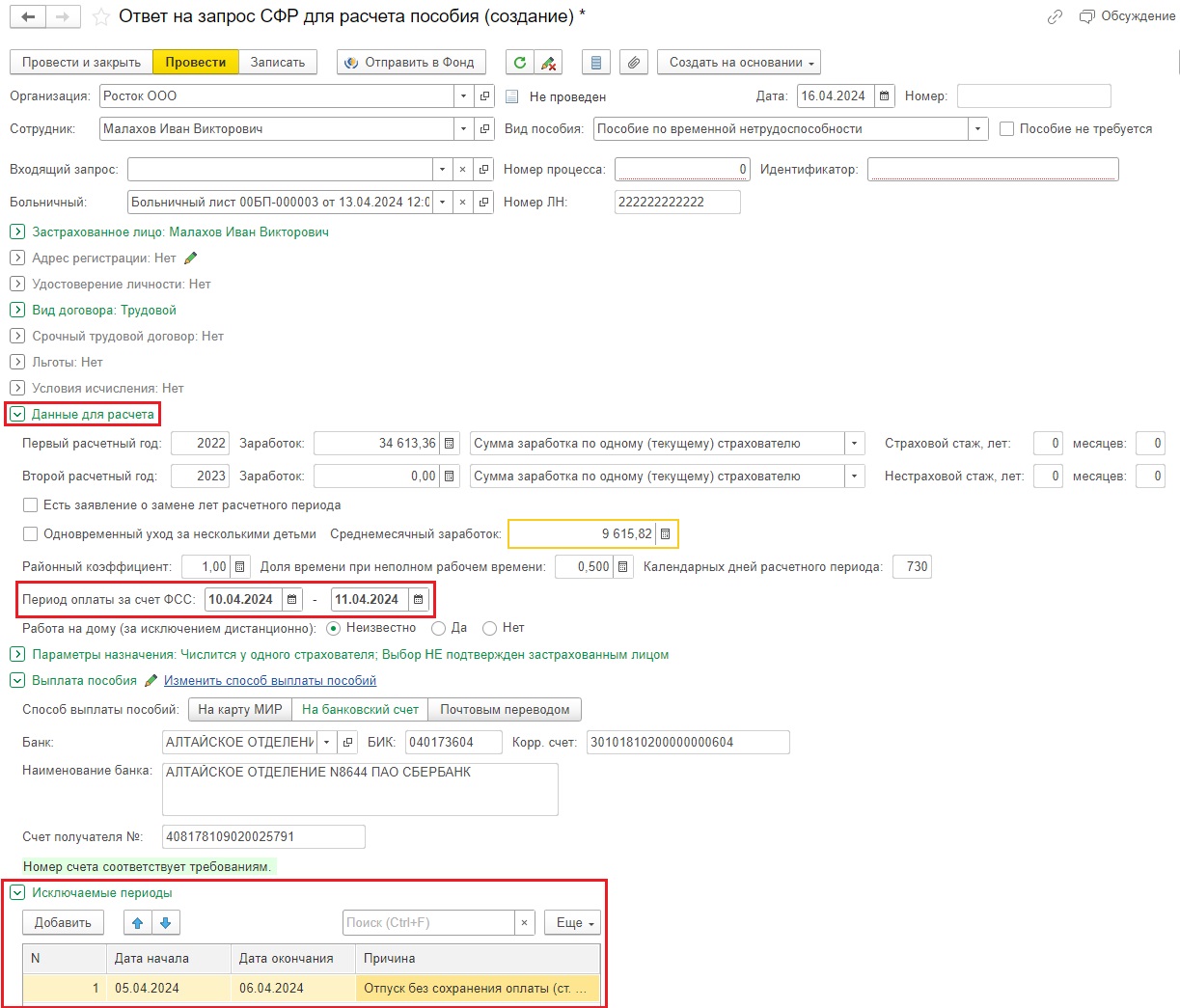Open the Больничный лист record
Viewport: 1180px width, 1008px height.
tap(484, 203)
